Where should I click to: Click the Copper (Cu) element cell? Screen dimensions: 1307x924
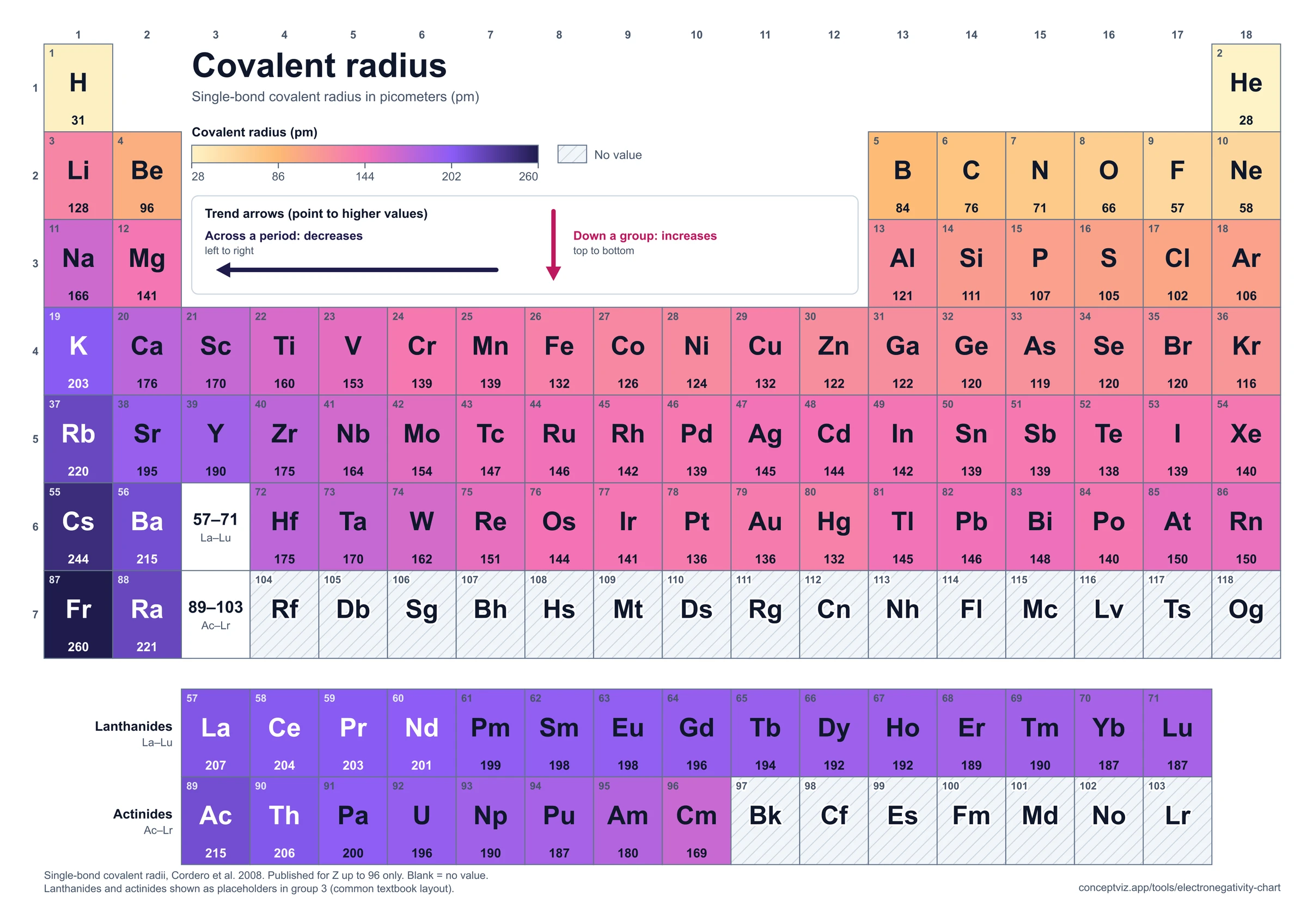[x=765, y=351]
